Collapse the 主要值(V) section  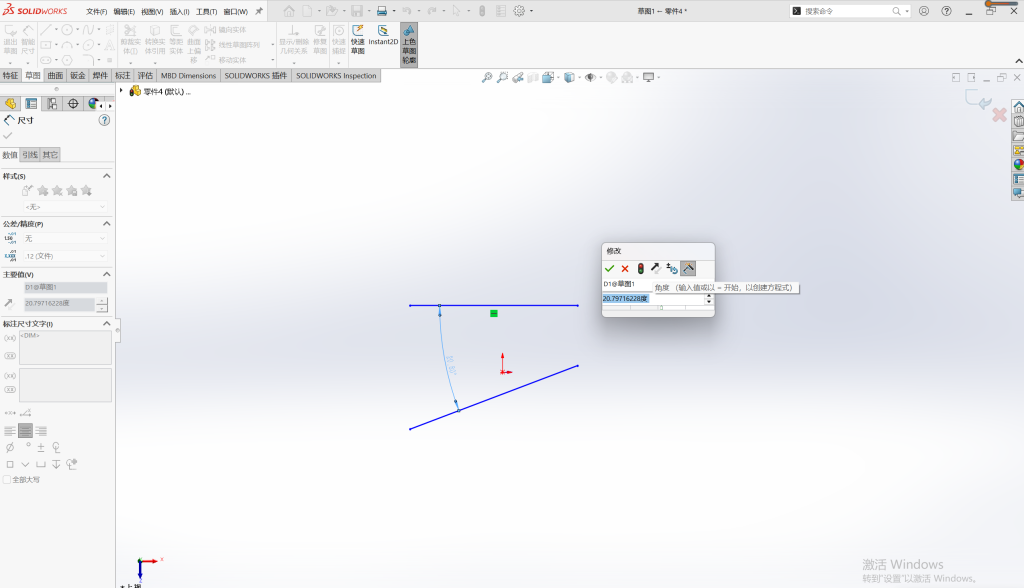(x=106, y=274)
